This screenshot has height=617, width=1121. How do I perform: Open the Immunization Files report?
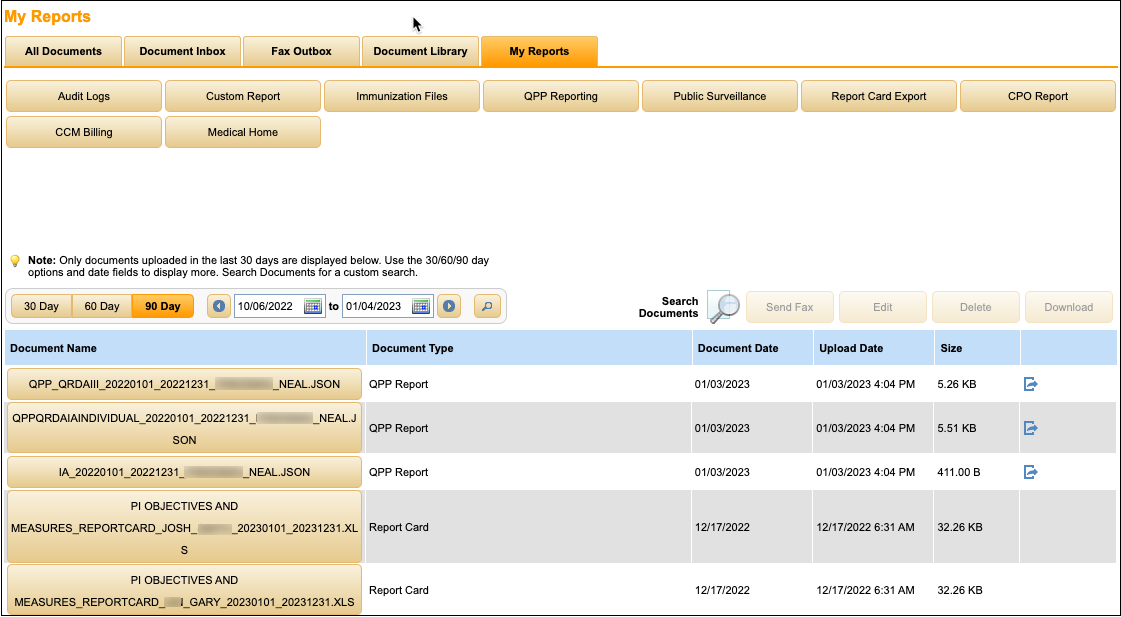(402, 96)
